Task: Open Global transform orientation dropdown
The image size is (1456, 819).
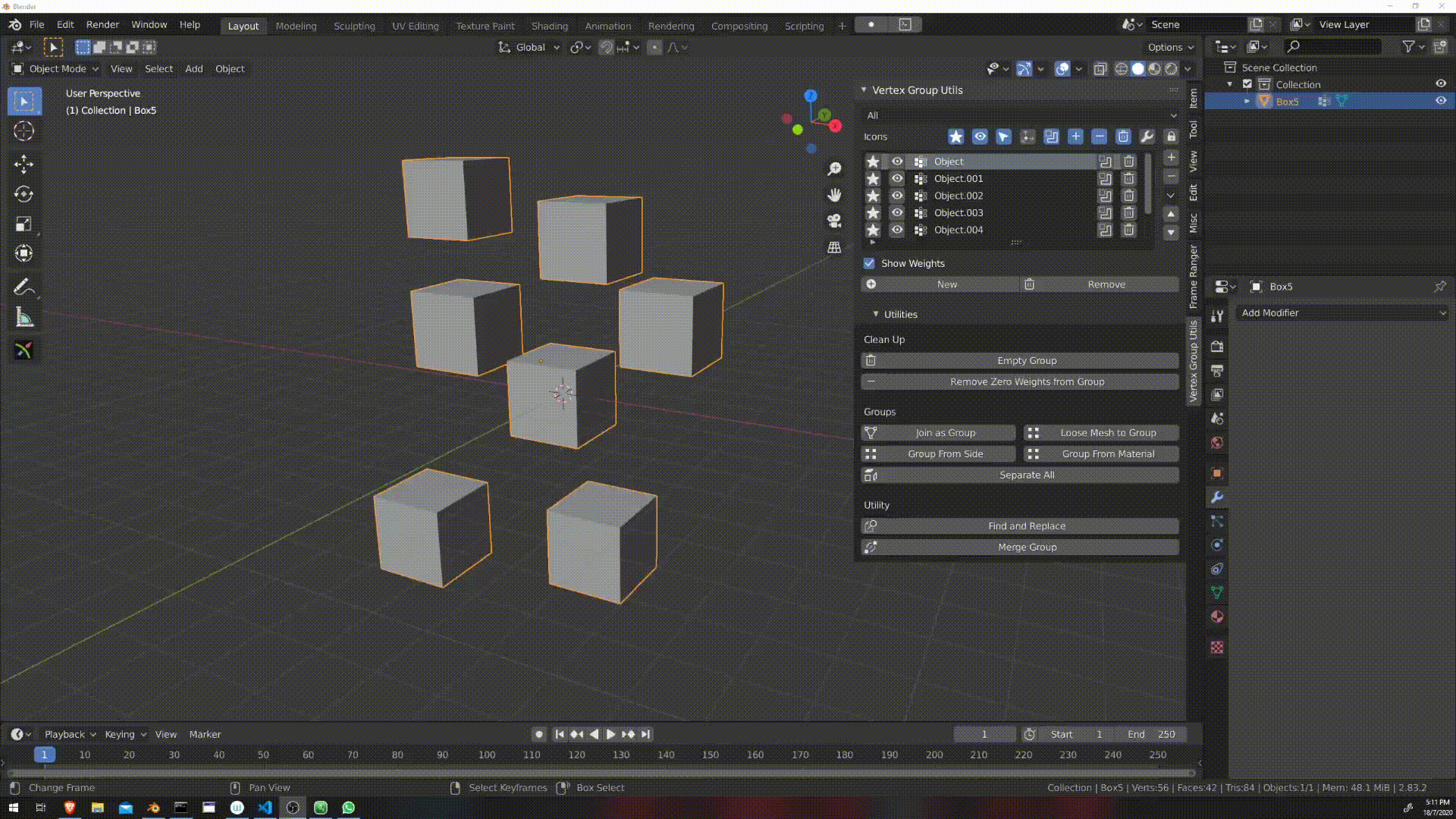Action: [529, 47]
